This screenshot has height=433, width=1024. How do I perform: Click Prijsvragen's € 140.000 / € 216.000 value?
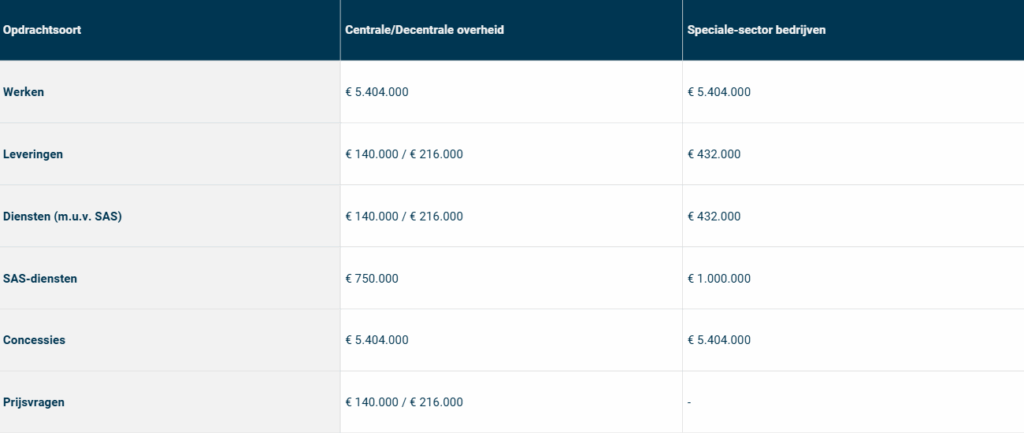pyautogui.click(x=404, y=402)
